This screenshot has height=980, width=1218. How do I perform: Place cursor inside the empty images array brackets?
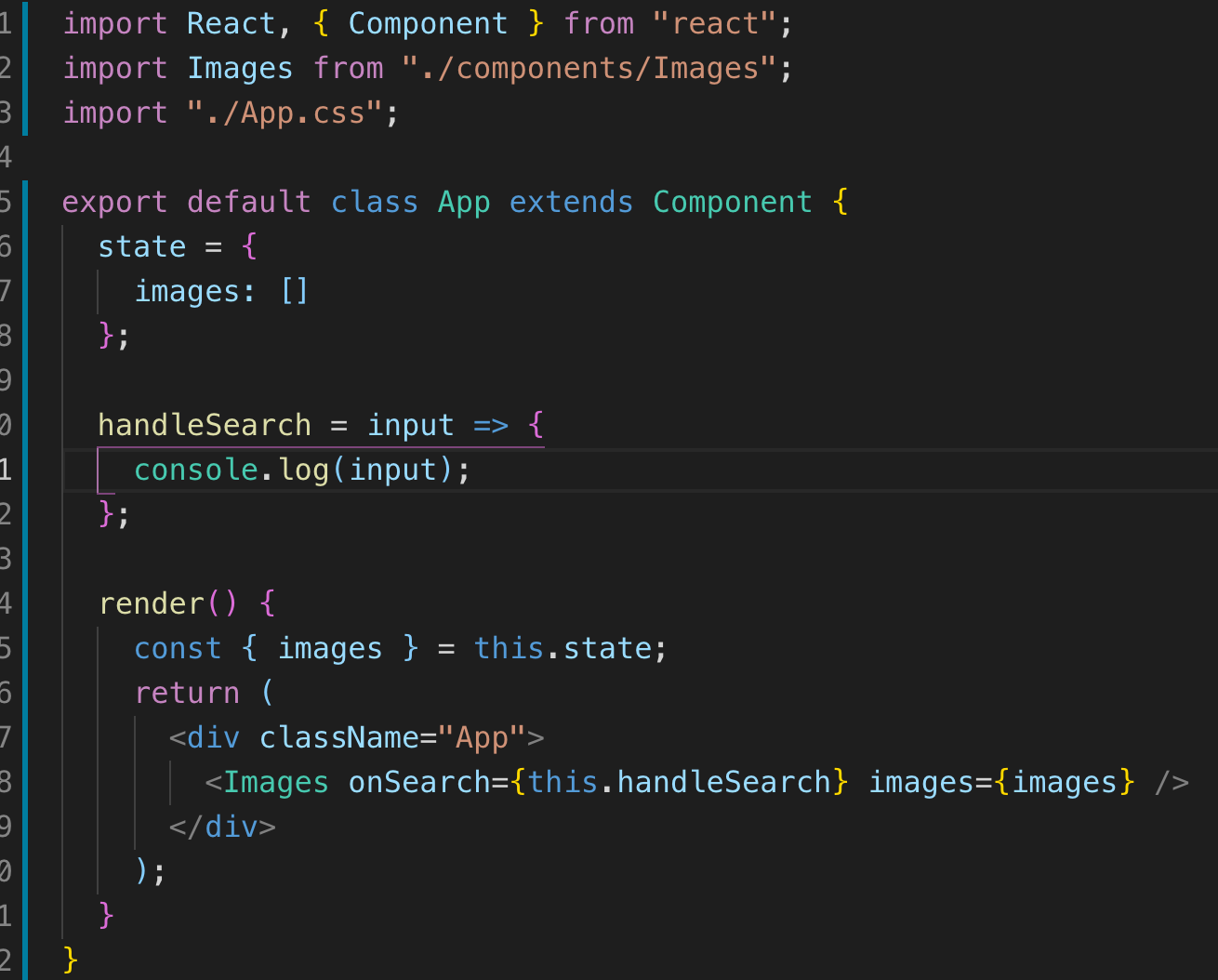tap(296, 291)
